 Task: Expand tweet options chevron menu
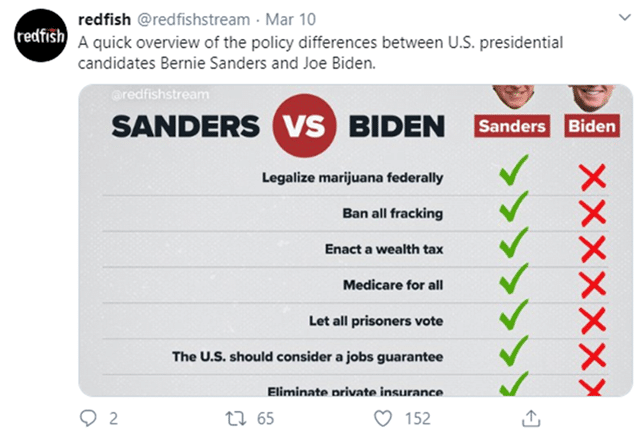coord(624,17)
